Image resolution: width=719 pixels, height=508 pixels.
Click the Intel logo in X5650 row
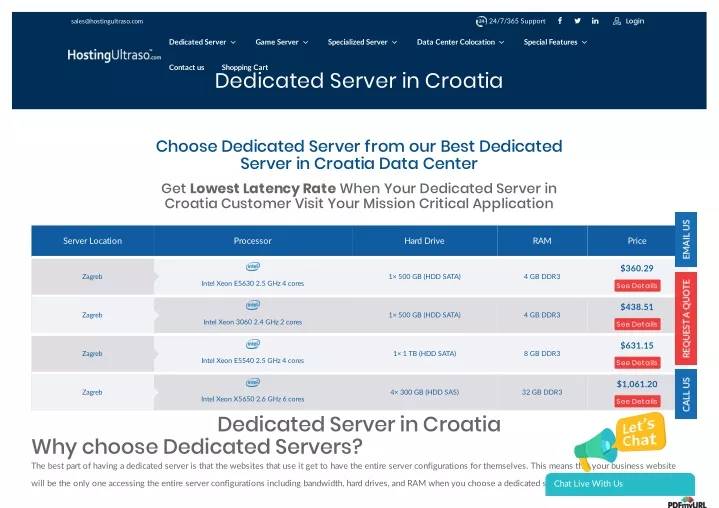pyautogui.click(x=253, y=382)
